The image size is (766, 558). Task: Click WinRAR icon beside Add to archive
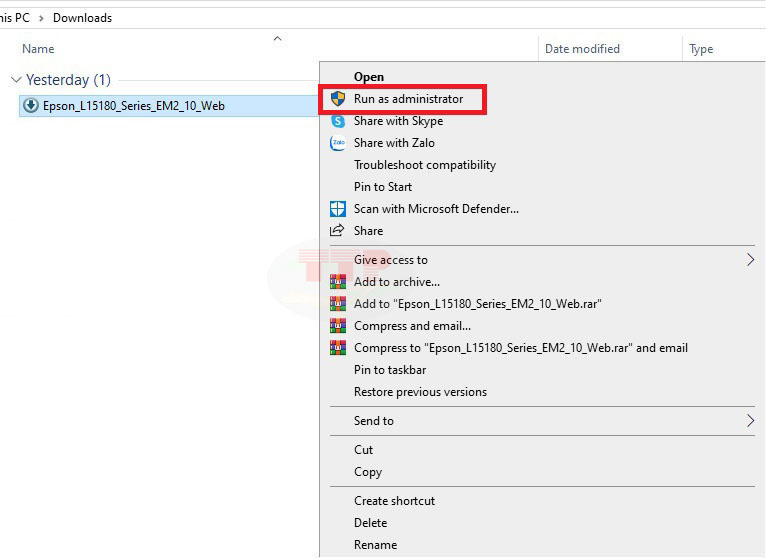338,282
